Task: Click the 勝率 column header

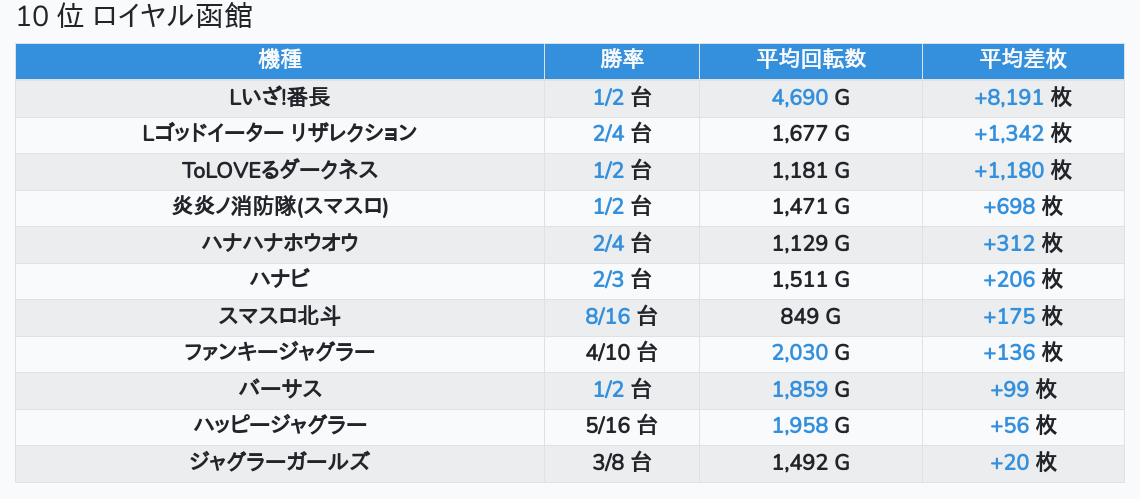Action: point(621,59)
